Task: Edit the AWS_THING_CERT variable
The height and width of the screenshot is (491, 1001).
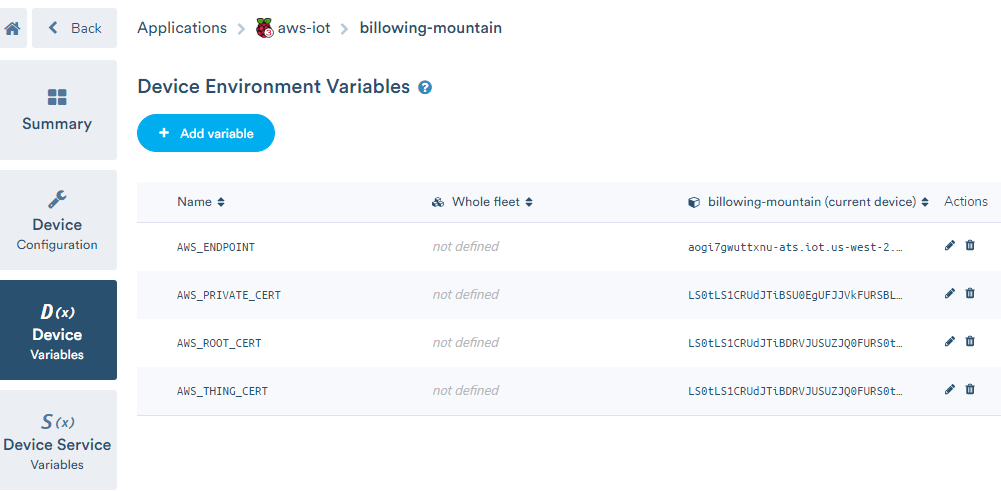Action: point(950,390)
